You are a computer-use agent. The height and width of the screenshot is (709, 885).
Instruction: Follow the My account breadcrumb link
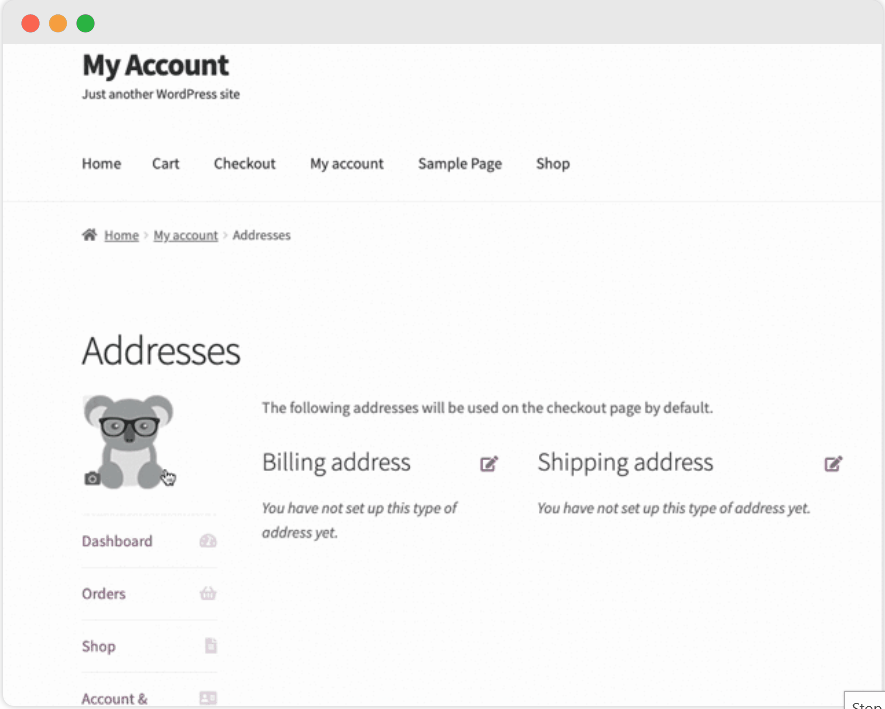[x=185, y=234]
